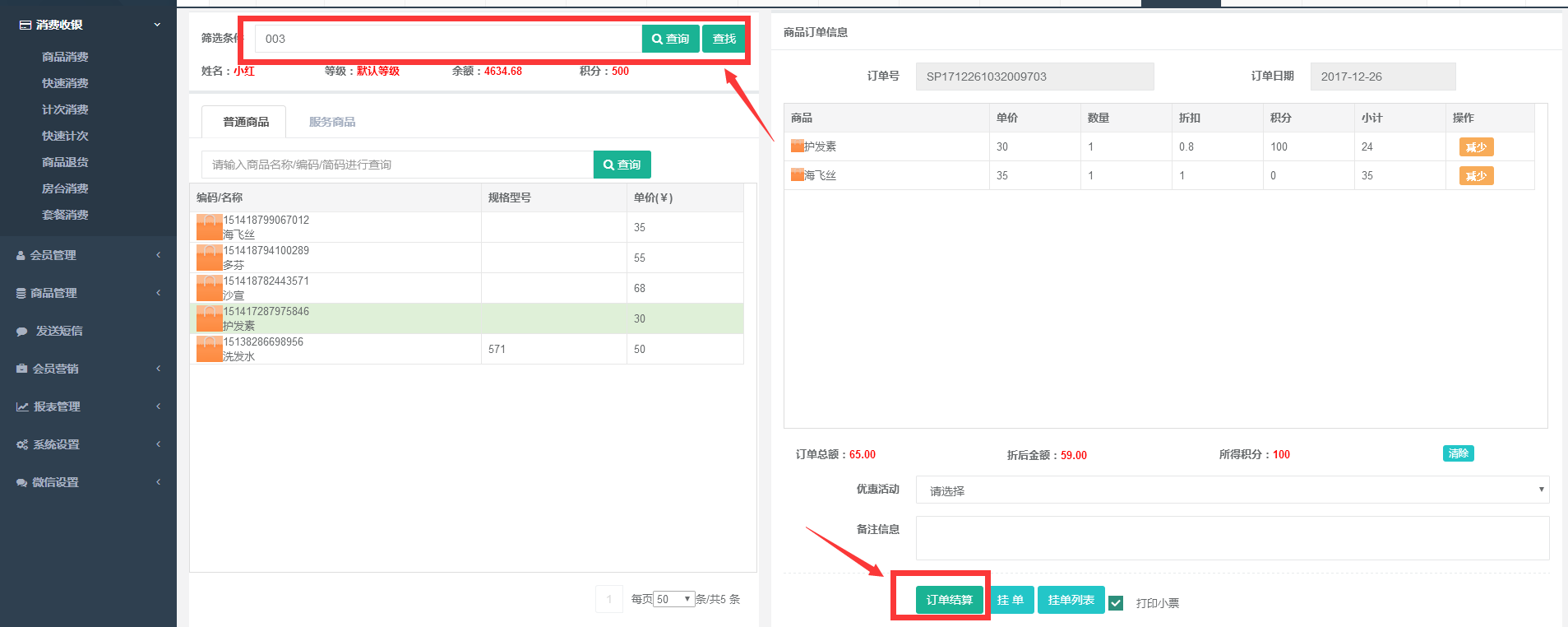Click the 发送短信 speech bubble icon
This screenshot has height=627, width=1568.
[22, 332]
